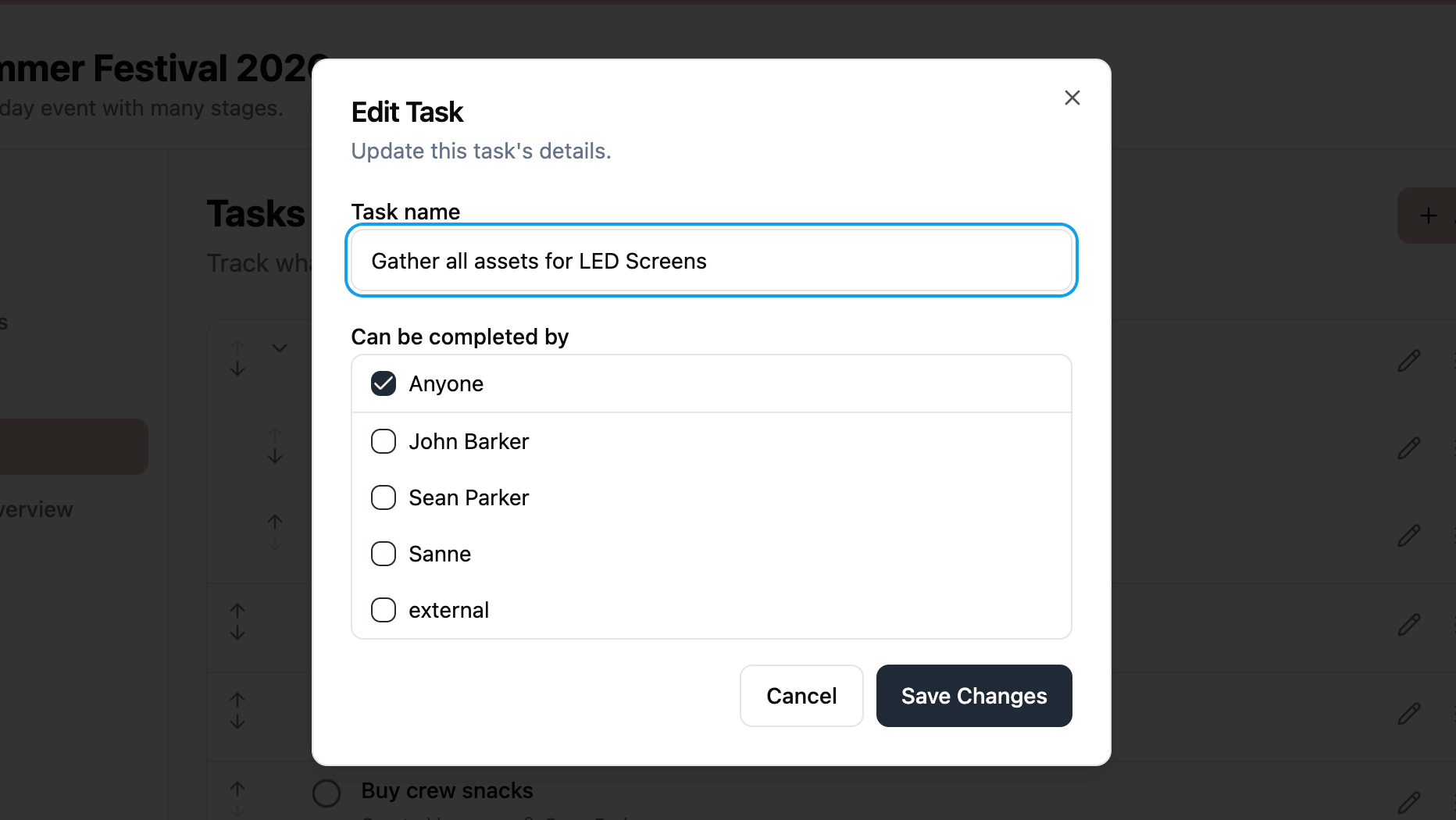The width and height of the screenshot is (1456, 820).
Task: Uncheck the Anyone option
Action: (x=383, y=383)
